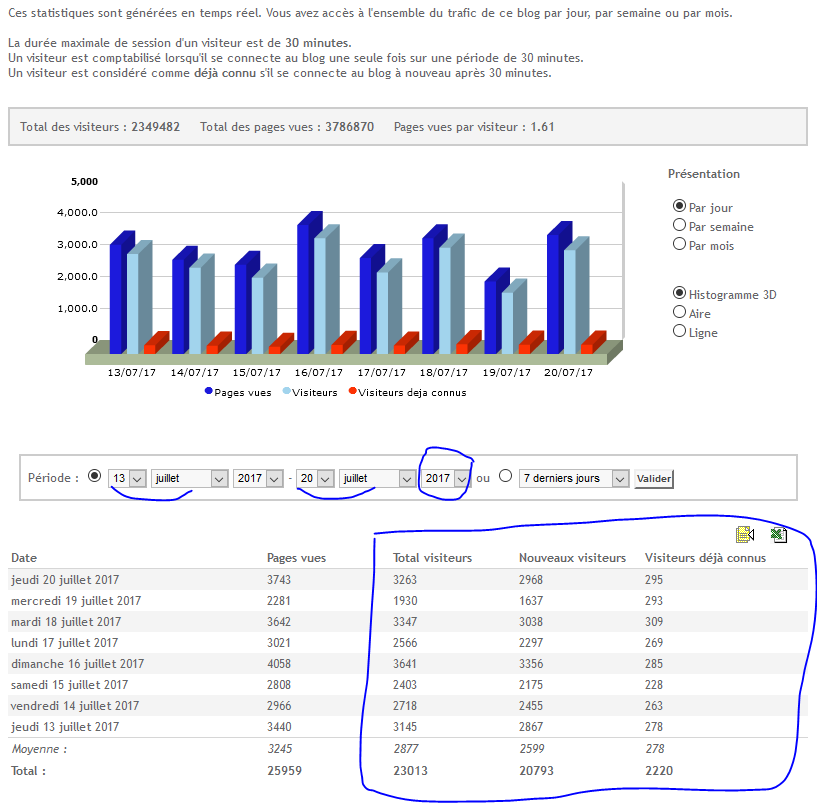Click the red bar for 13/07/17
The width and height of the screenshot is (817, 805).
(x=153, y=345)
